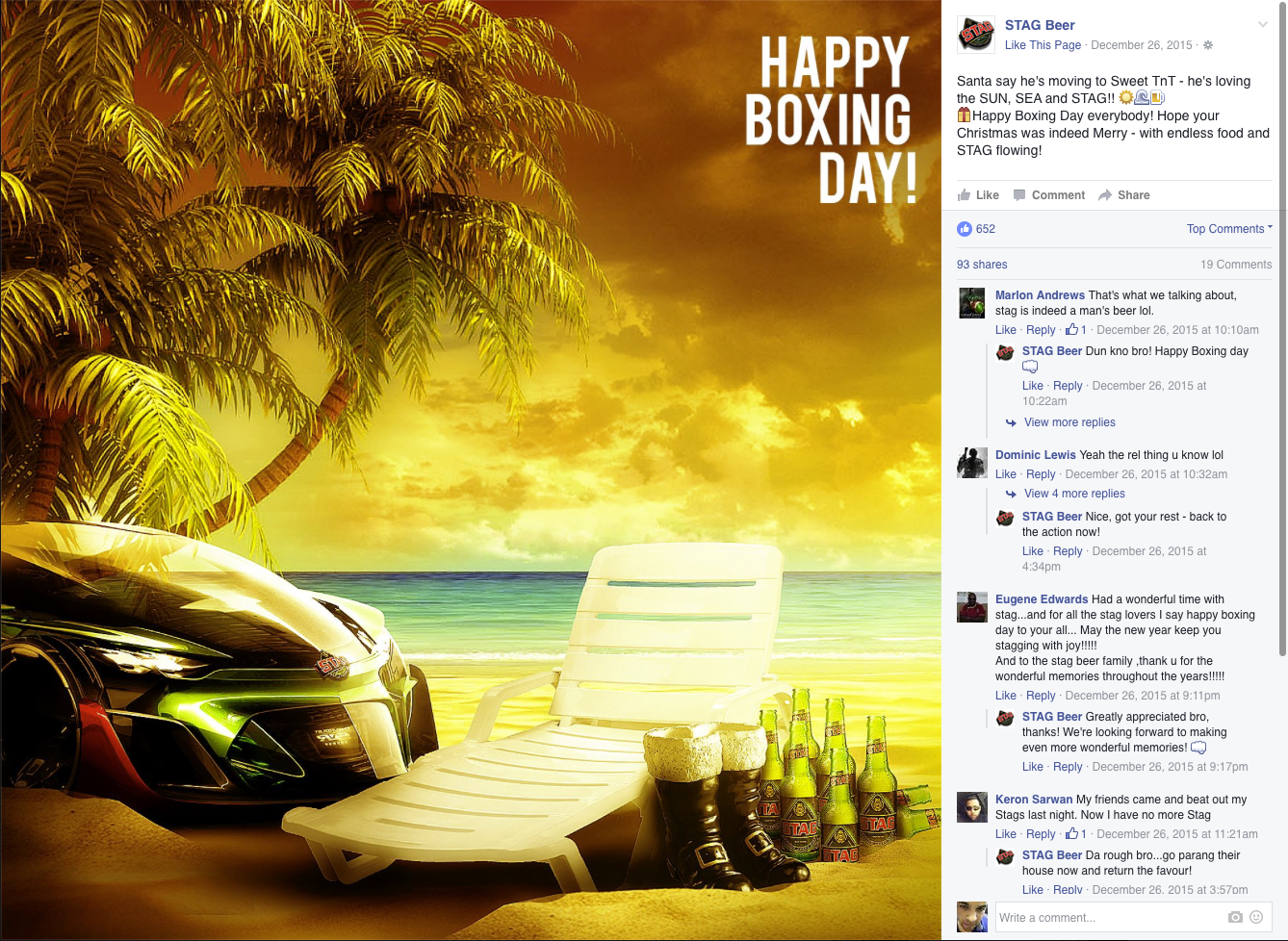Click the post privacy gear icon next to the date
This screenshot has width=1288, height=941.
coord(1208,45)
